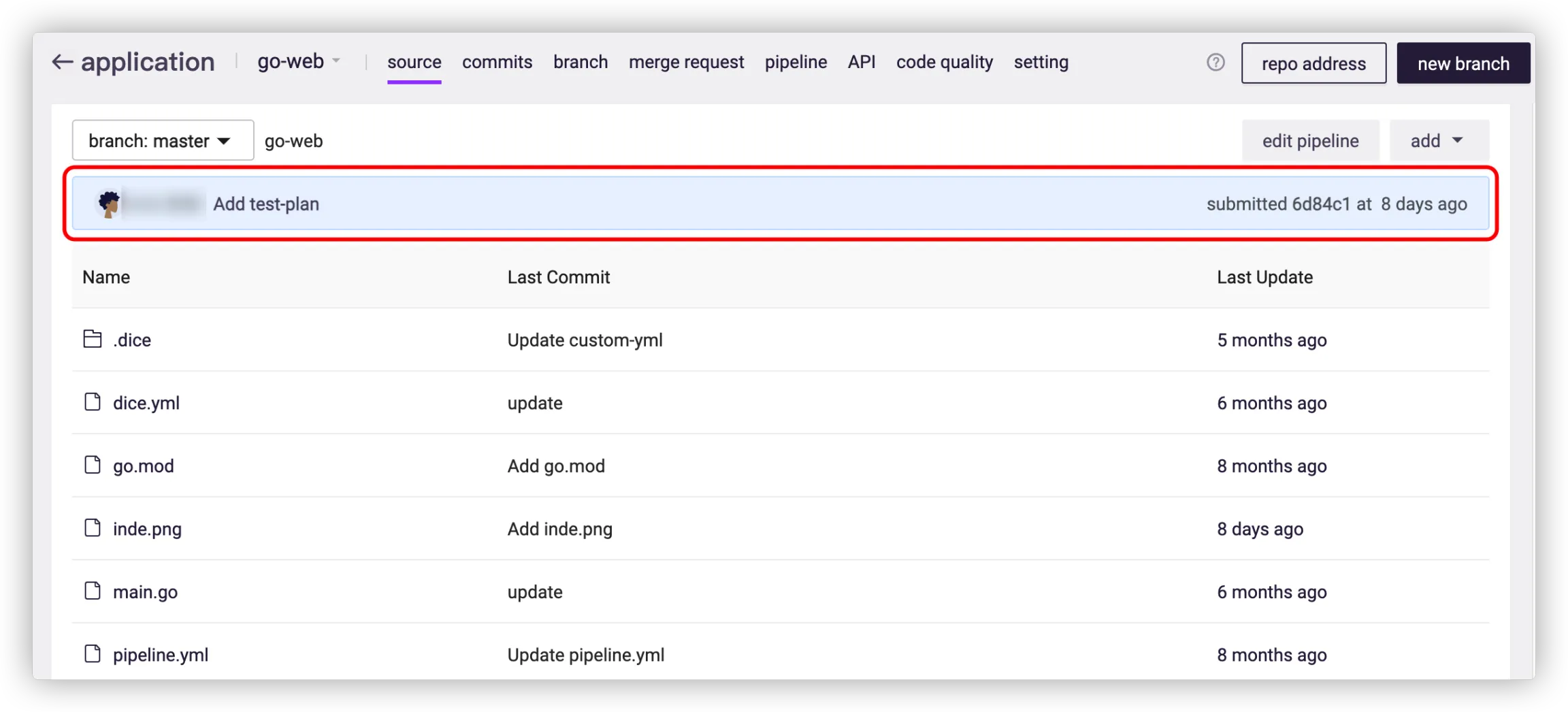
Task: Click the go-web breadcrumb path
Action: point(293,141)
